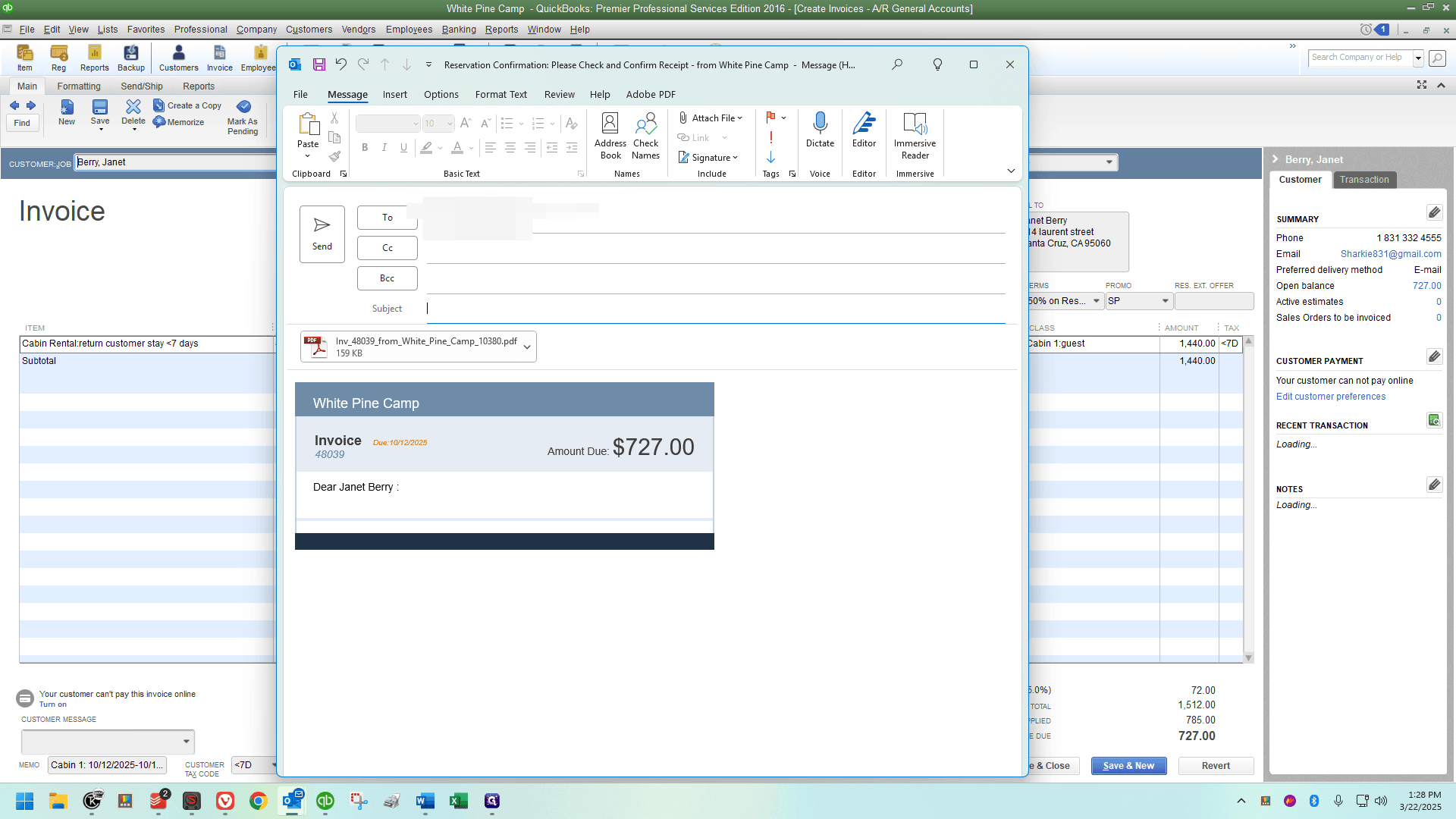Open the Address Book
1456x819 pixels.
tap(610, 136)
